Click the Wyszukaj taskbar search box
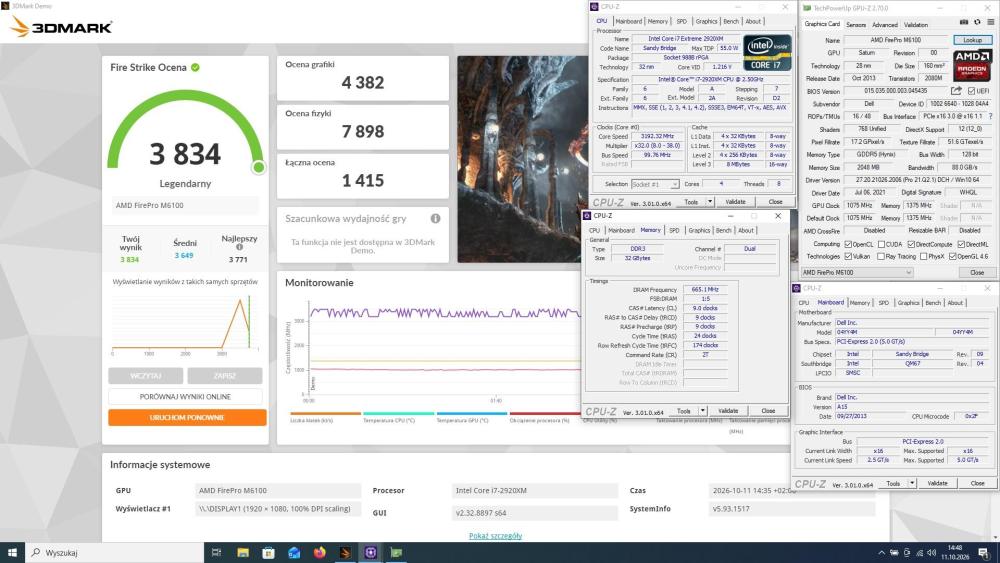Viewport: 1000px width, 563px height. pyautogui.click(x=114, y=552)
